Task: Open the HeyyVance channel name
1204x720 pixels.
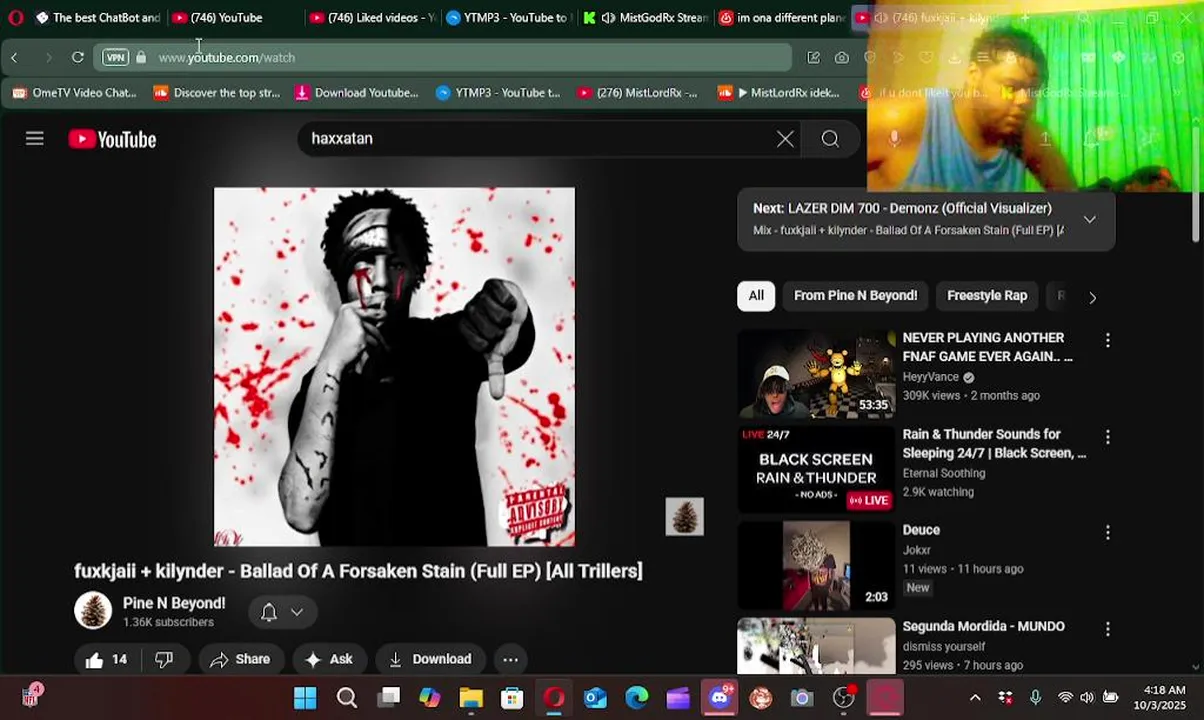Action: [931, 377]
